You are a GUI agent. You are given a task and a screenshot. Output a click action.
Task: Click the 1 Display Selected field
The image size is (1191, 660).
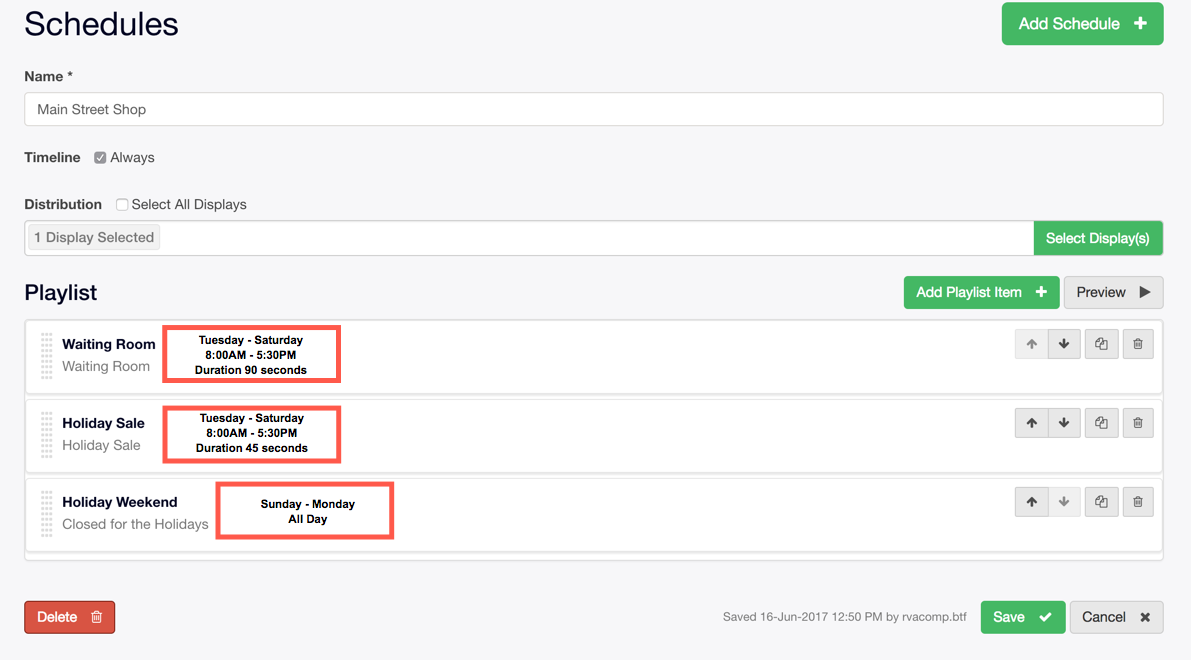point(529,238)
